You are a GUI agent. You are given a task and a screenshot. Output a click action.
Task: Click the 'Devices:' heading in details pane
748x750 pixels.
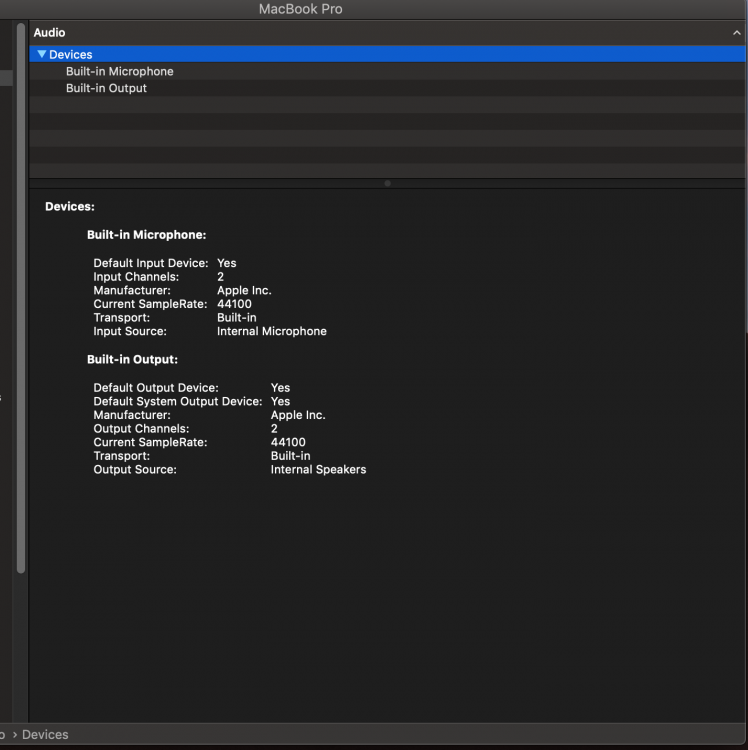tap(70, 206)
